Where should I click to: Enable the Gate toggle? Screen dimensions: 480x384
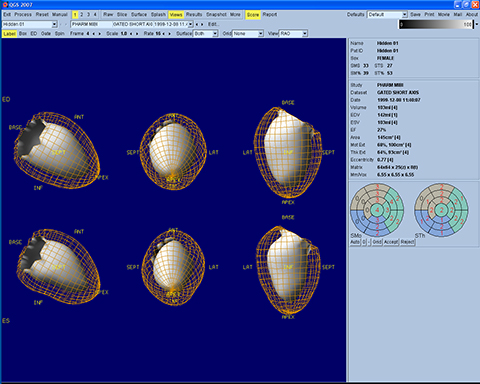coord(46,34)
